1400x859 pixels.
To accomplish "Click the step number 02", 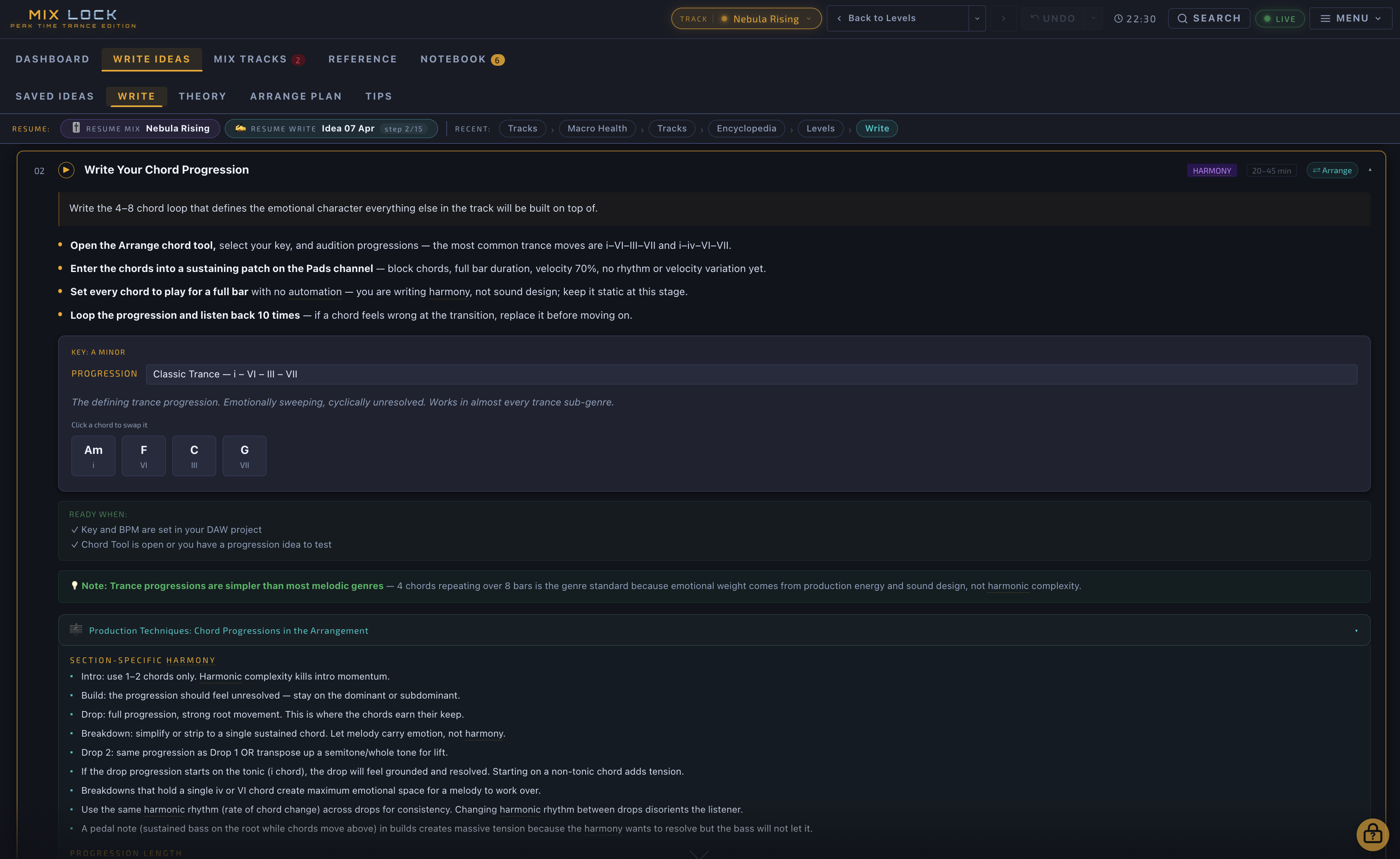I will click(x=39, y=171).
